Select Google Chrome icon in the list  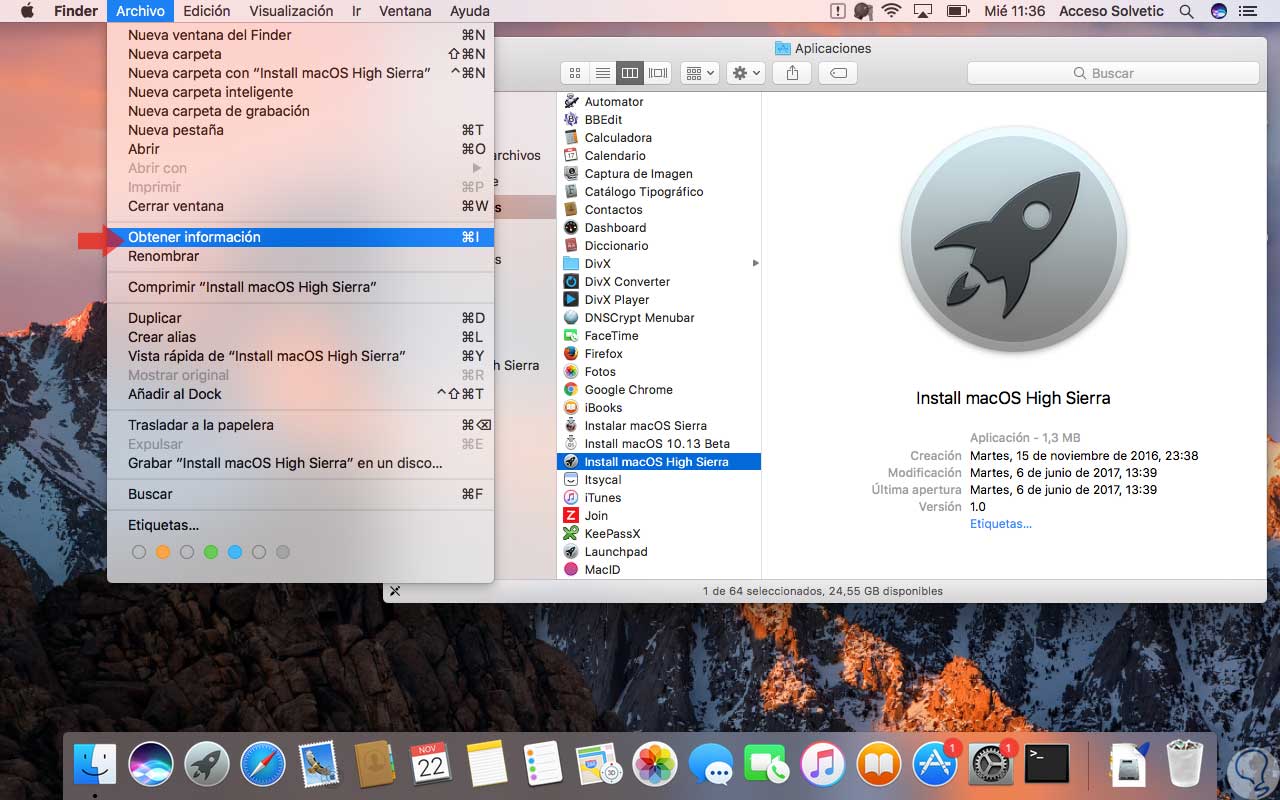(x=571, y=389)
